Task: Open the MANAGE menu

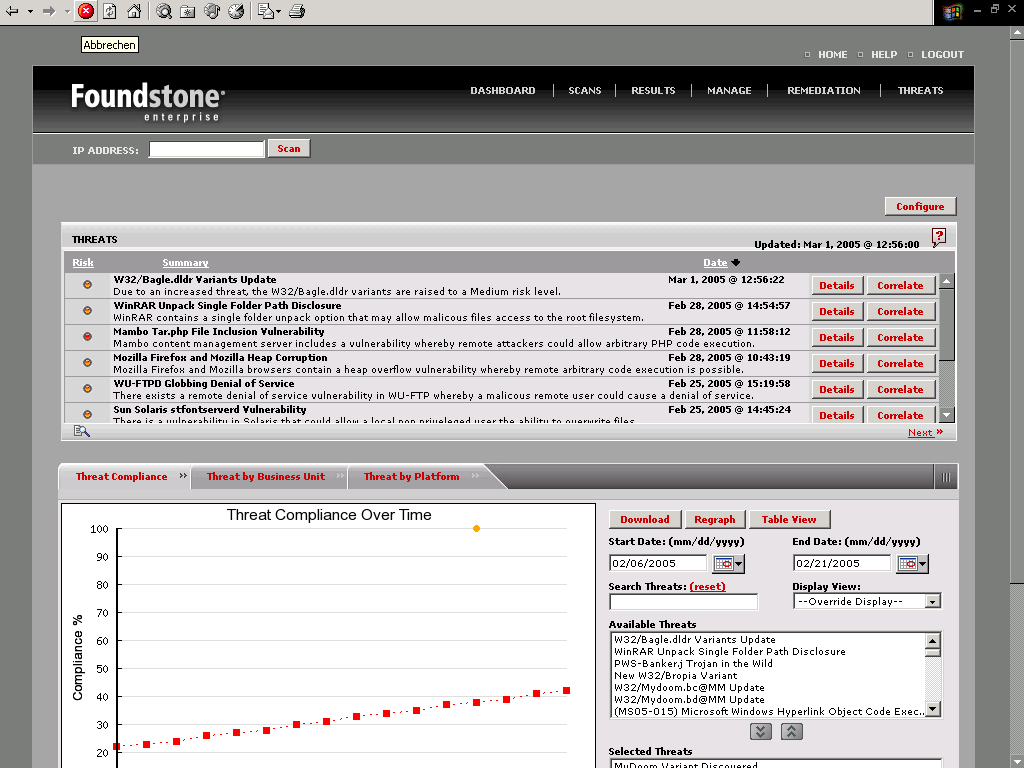Action: (729, 91)
